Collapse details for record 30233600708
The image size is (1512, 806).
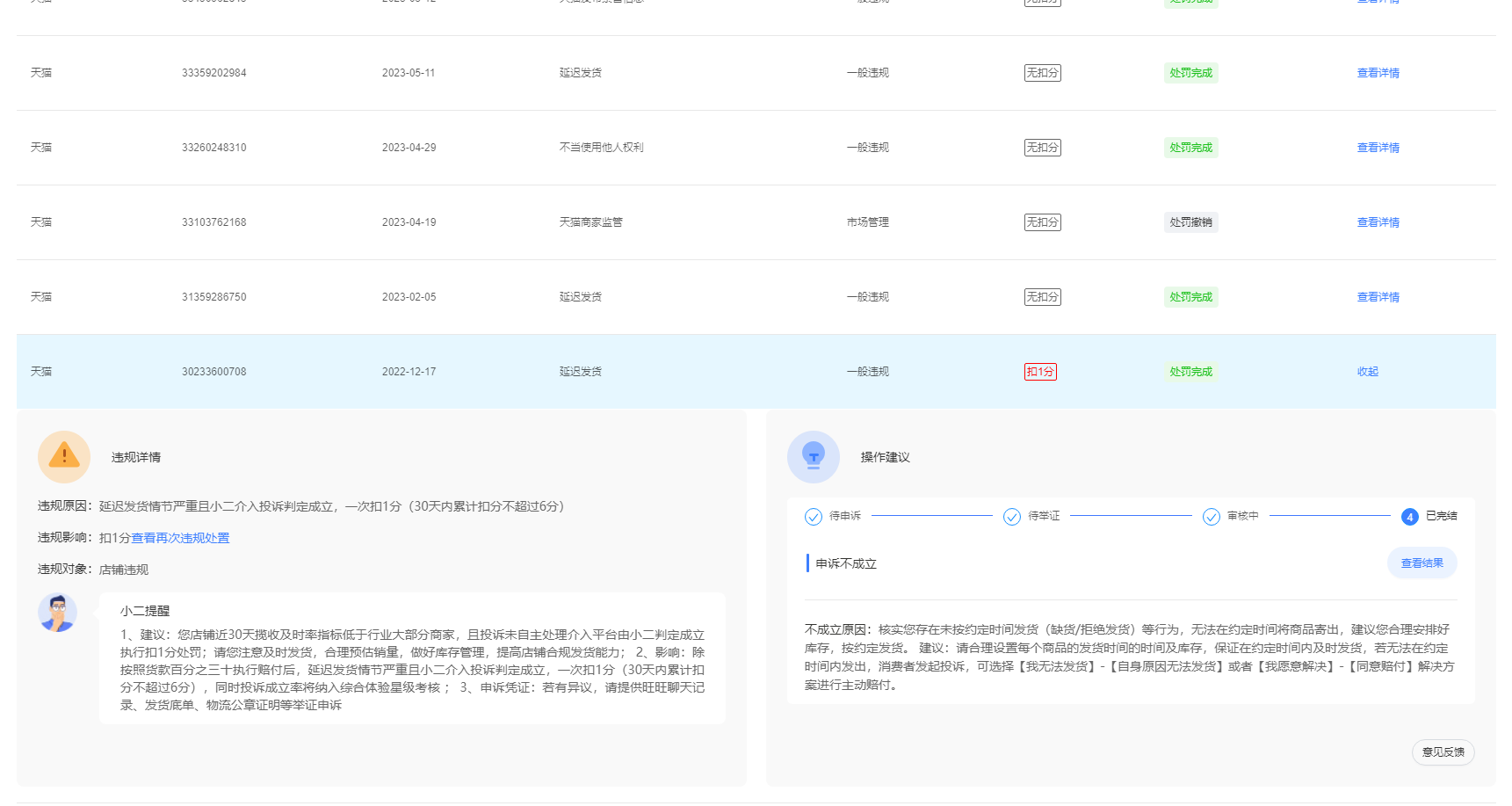(x=1368, y=372)
